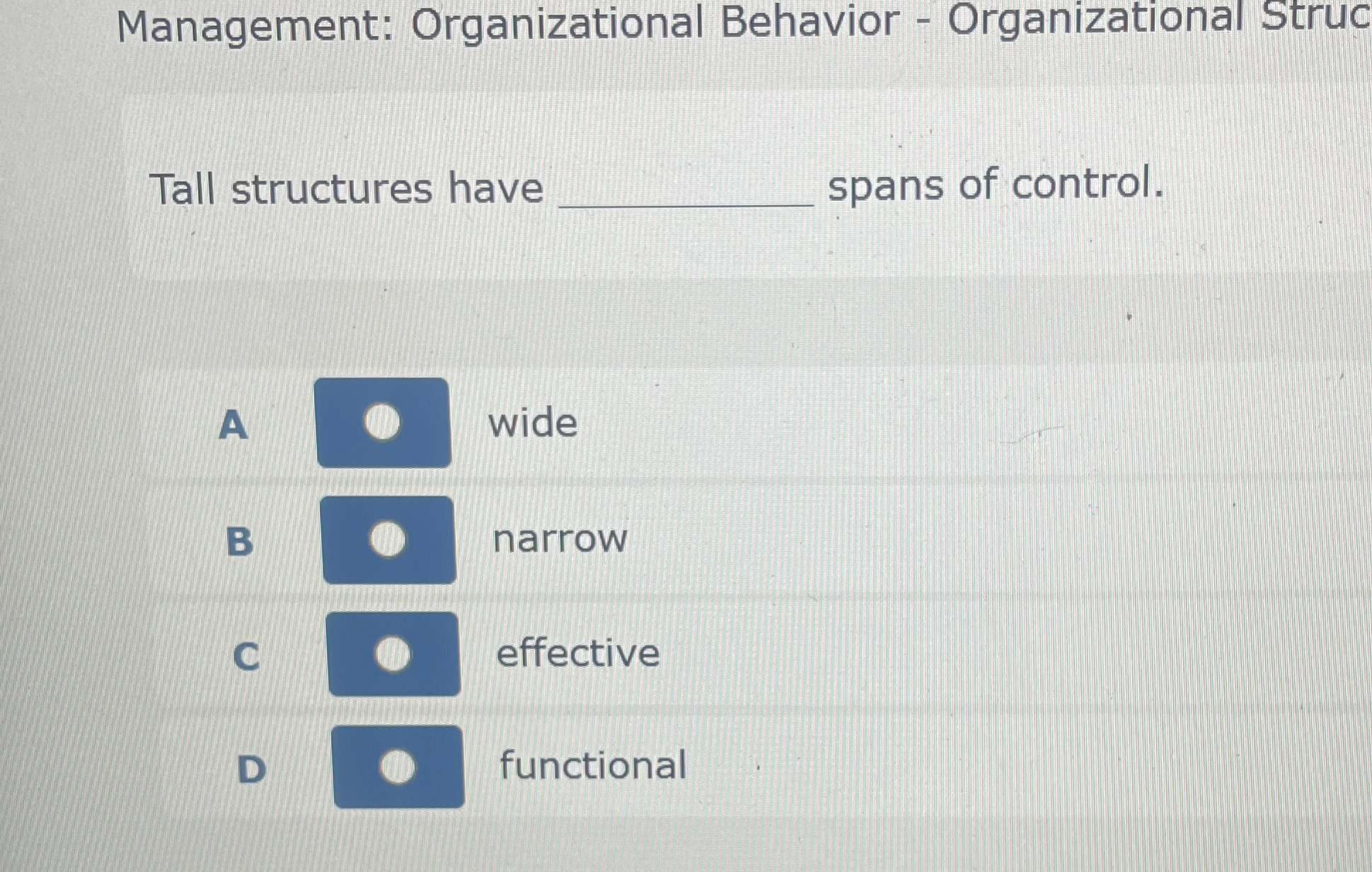The width and height of the screenshot is (1372, 872).
Task: Select the radio button for option B
Action: coord(390,540)
